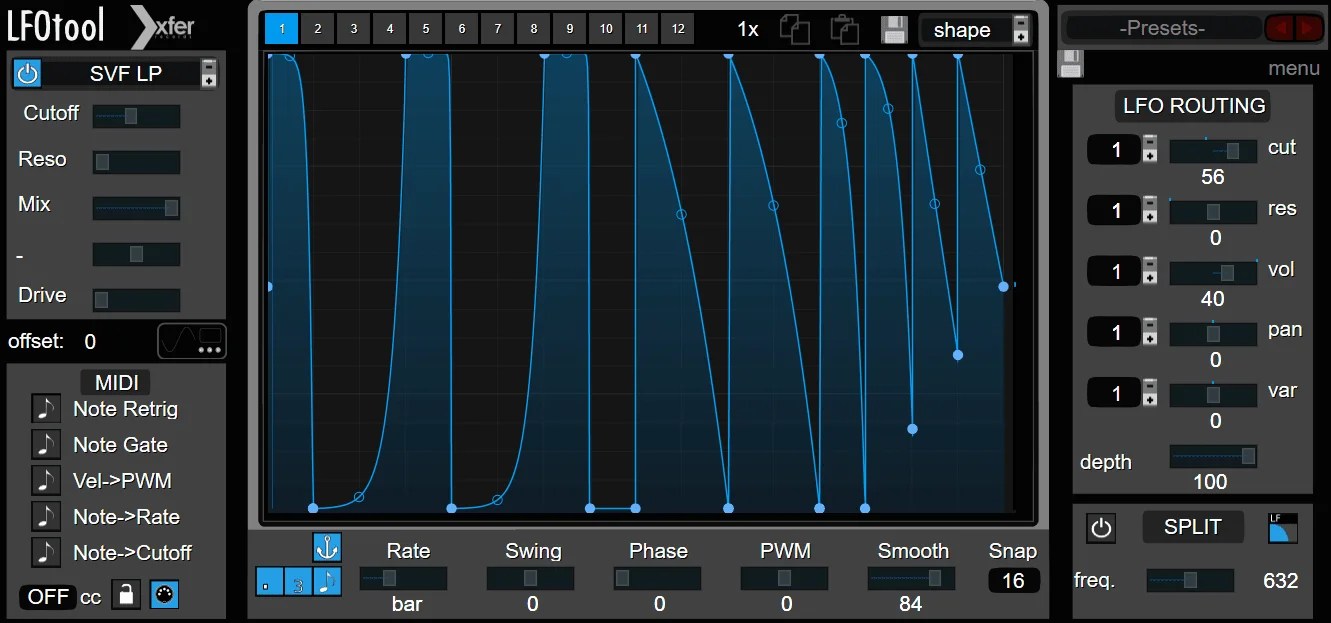
Task: Open the menu in the top-right panel
Action: (x=1294, y=68)
